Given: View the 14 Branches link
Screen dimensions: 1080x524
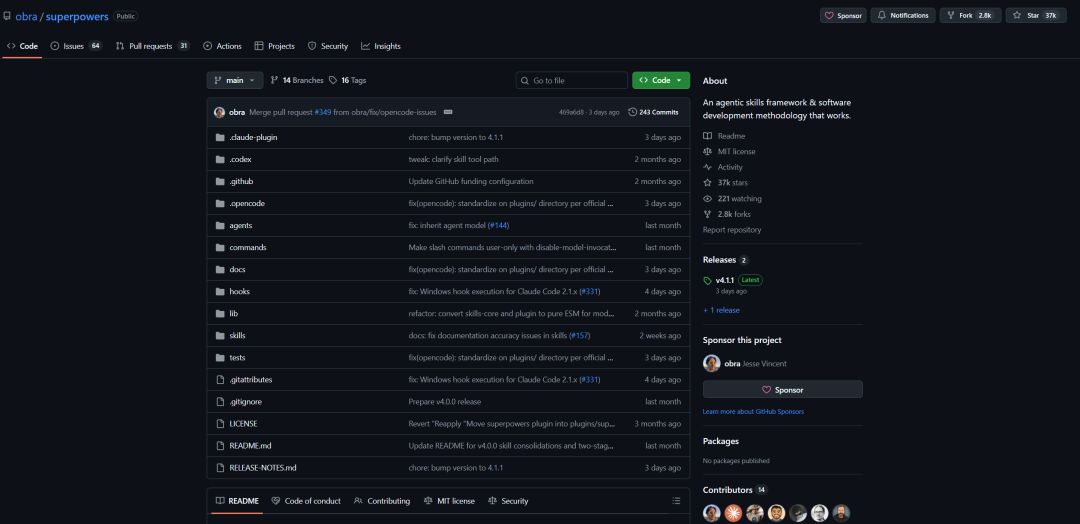Looking at the screenshot, I should click(x=297, y=81).
